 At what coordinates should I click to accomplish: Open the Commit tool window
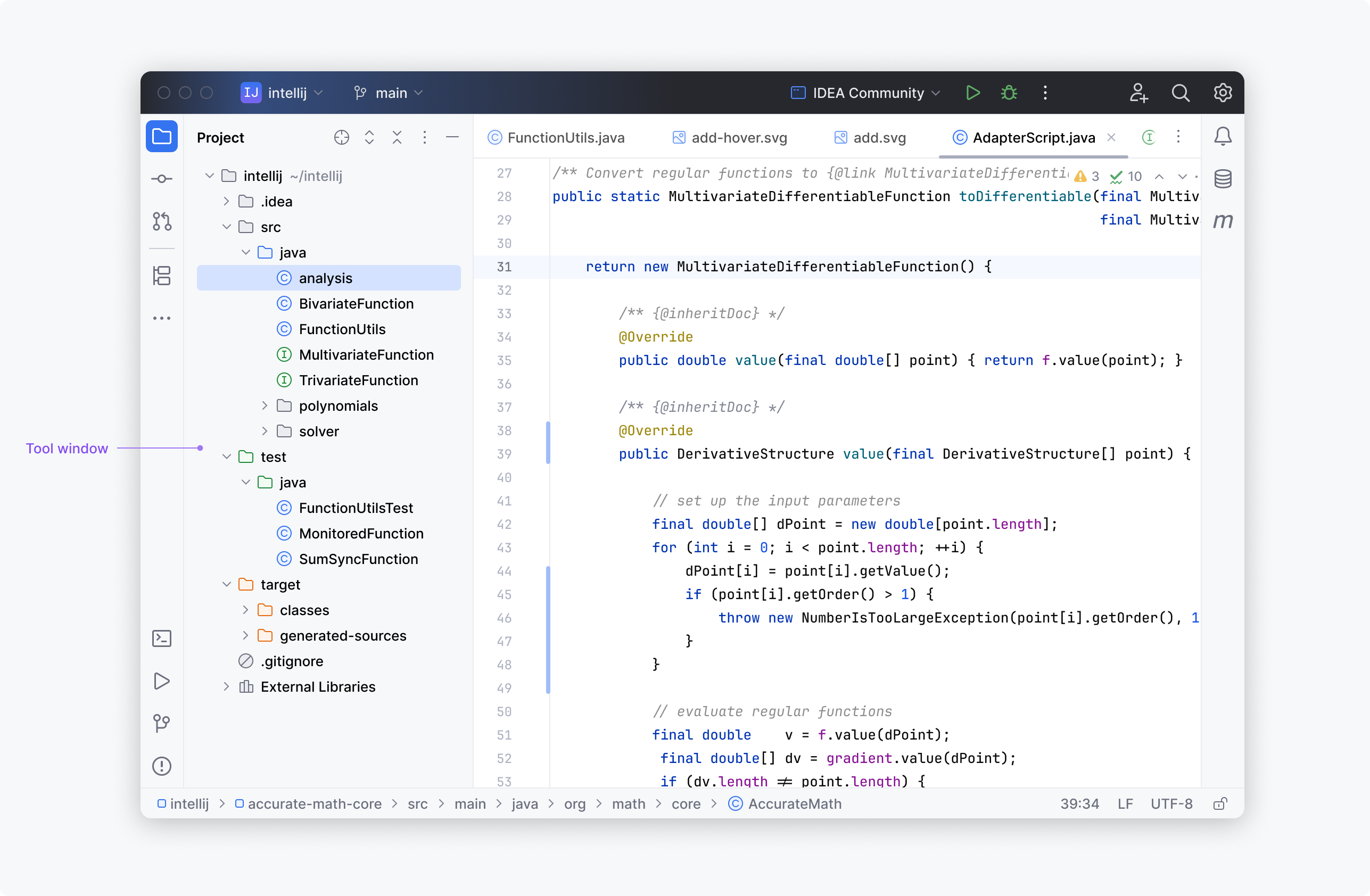click(162, 178)
